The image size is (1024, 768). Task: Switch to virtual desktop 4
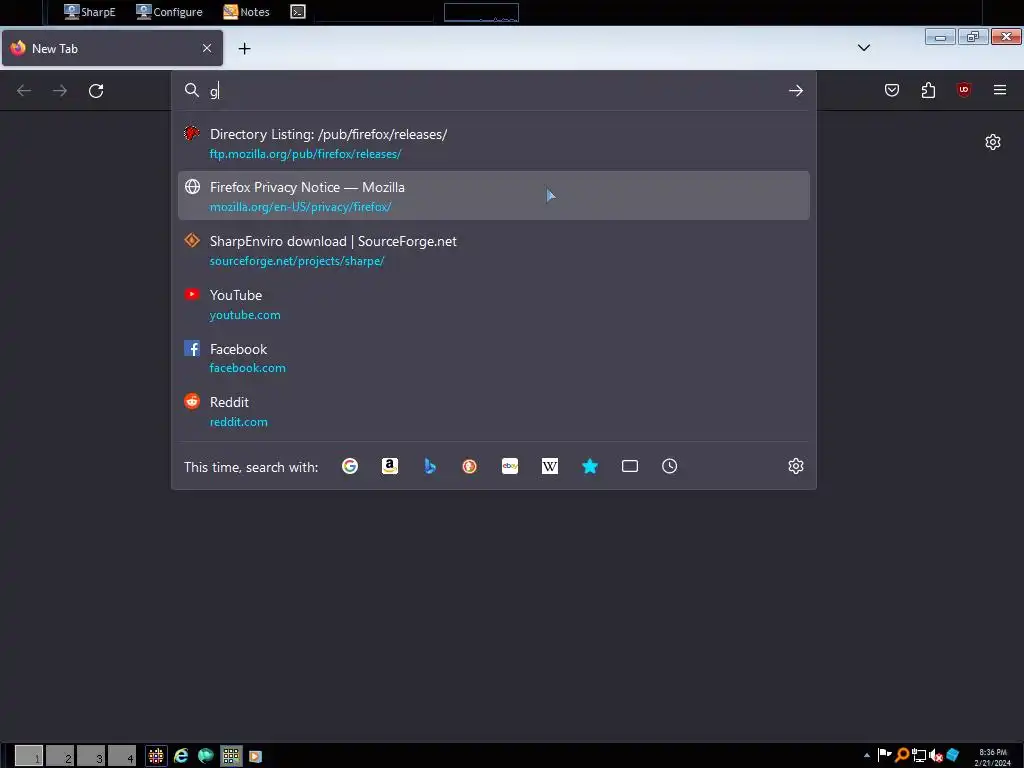(x=122, y=756)
